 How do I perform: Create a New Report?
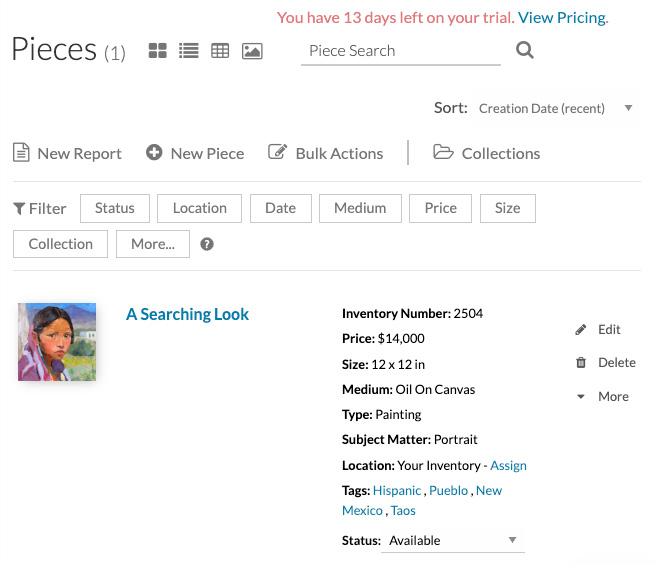pyautogui.click(x=67, y=153)
